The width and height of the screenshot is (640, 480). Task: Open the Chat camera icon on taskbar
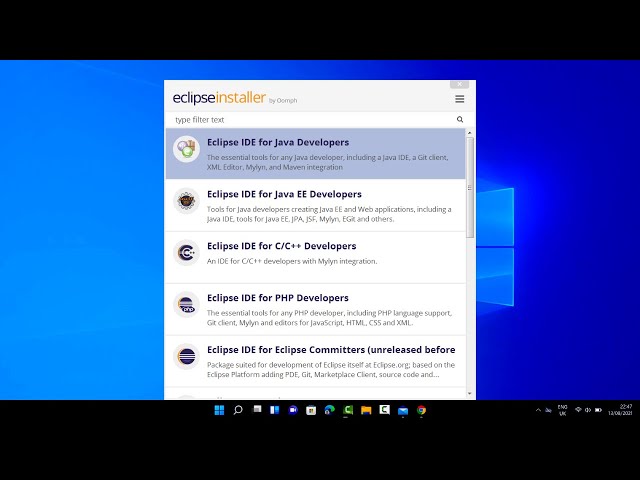pyautogui.click(x=293, y=410)
